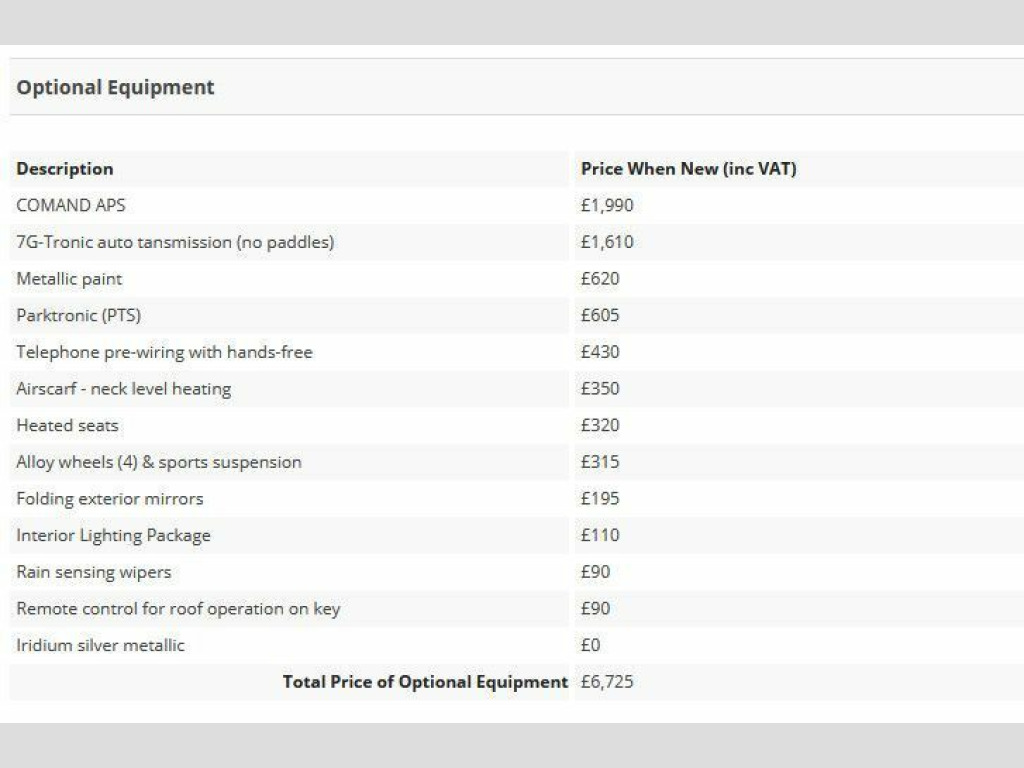Select the Rain sensing wipers row
The width and height of the screenshot is (1024, 768).
[x=93, y=572]
